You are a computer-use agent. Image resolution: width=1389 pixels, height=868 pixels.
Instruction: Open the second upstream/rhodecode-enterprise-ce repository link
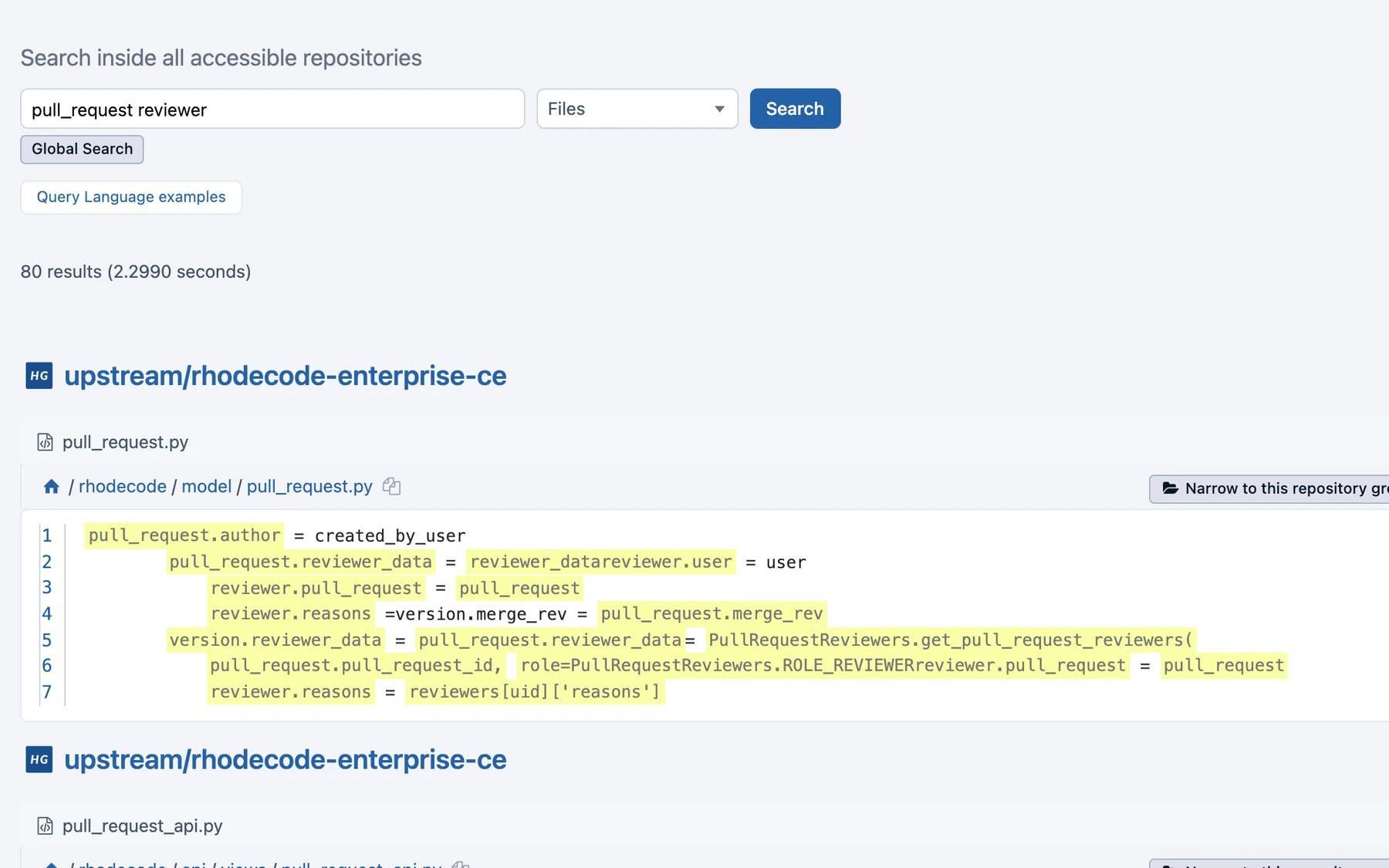286,759
